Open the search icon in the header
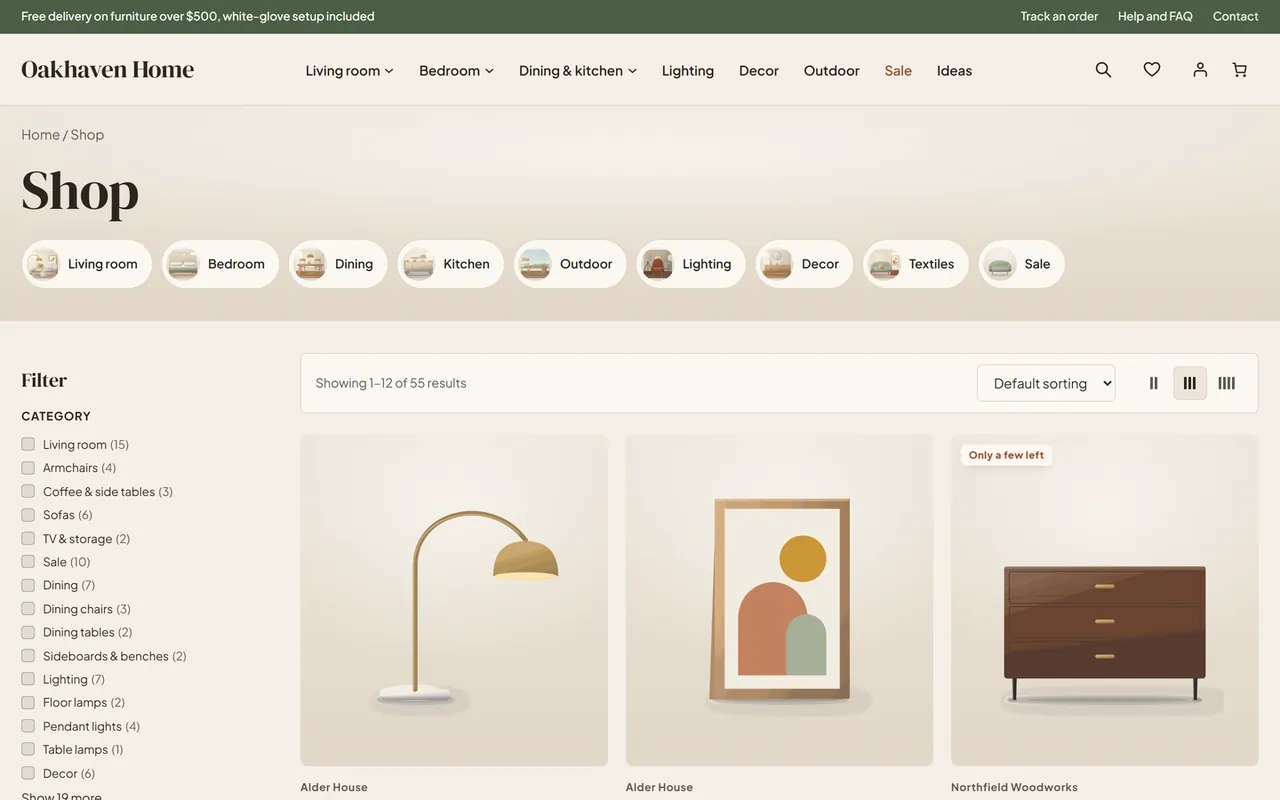Image resolution: width=1280 pixels, height=800 pixels. coord(1103,70)
